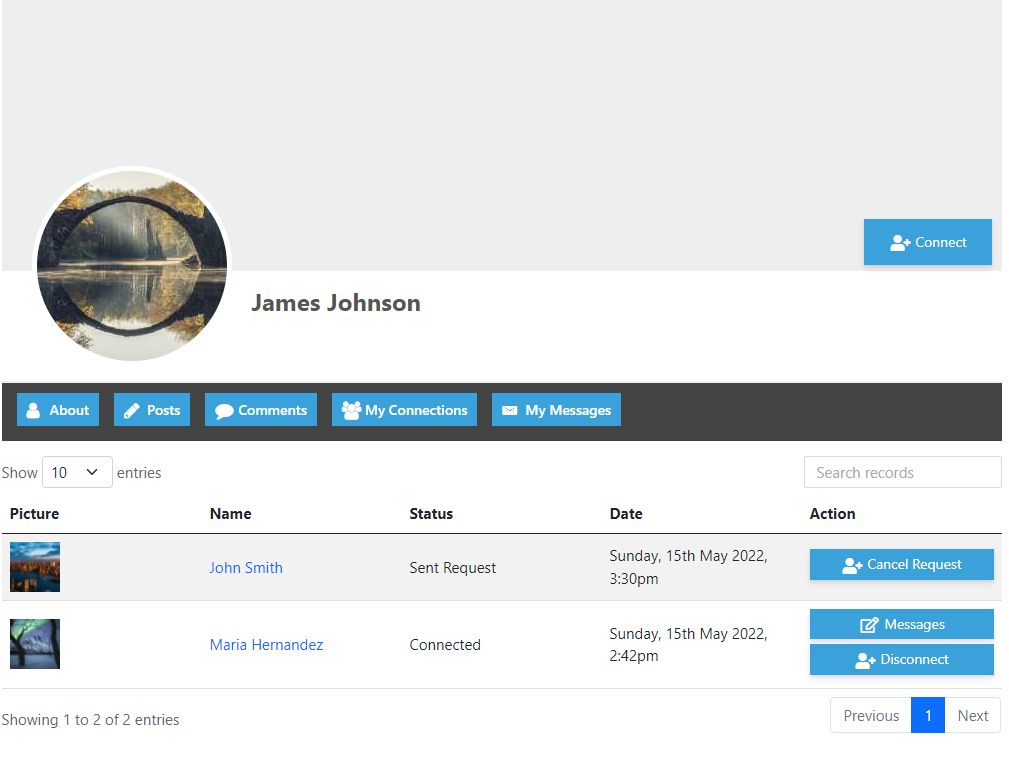Open the My Connections tab

click(404, 410)
